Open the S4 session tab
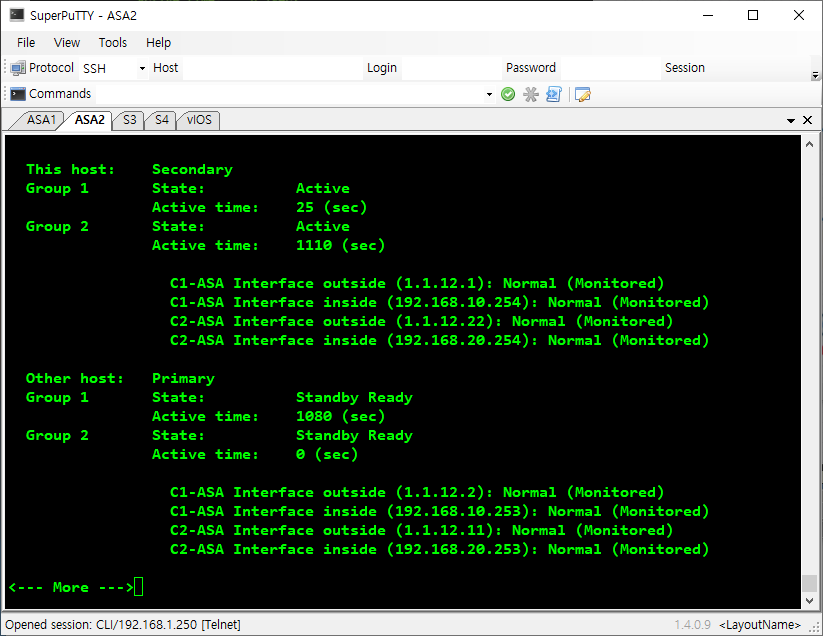This screenshot has height=636, width=823. (162, 120)
